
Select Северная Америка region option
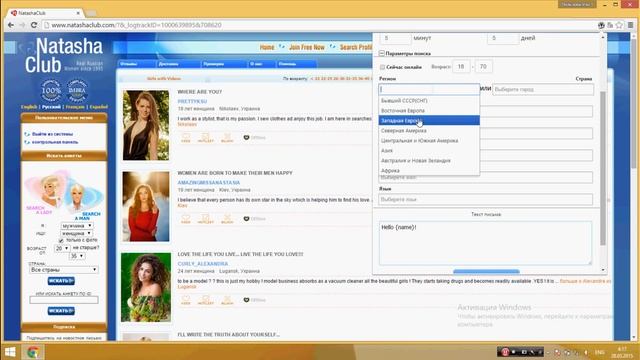click(429, 131)
